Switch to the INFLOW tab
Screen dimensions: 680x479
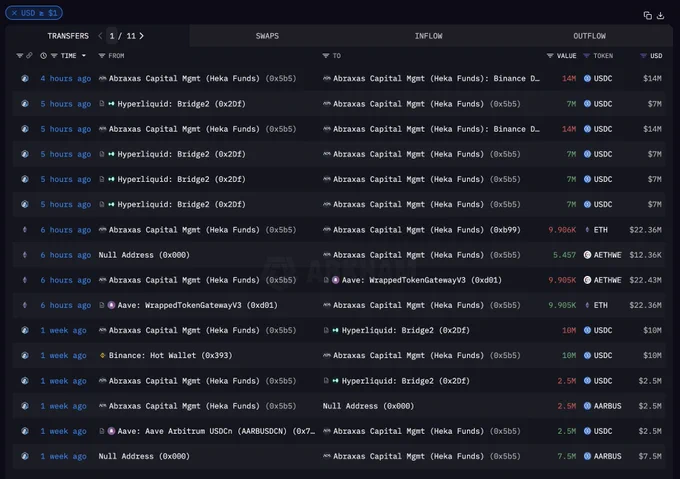428,36
